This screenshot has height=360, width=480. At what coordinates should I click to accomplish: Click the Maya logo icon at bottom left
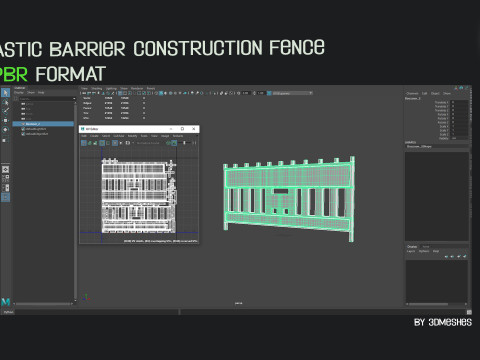tap(6, 302)
